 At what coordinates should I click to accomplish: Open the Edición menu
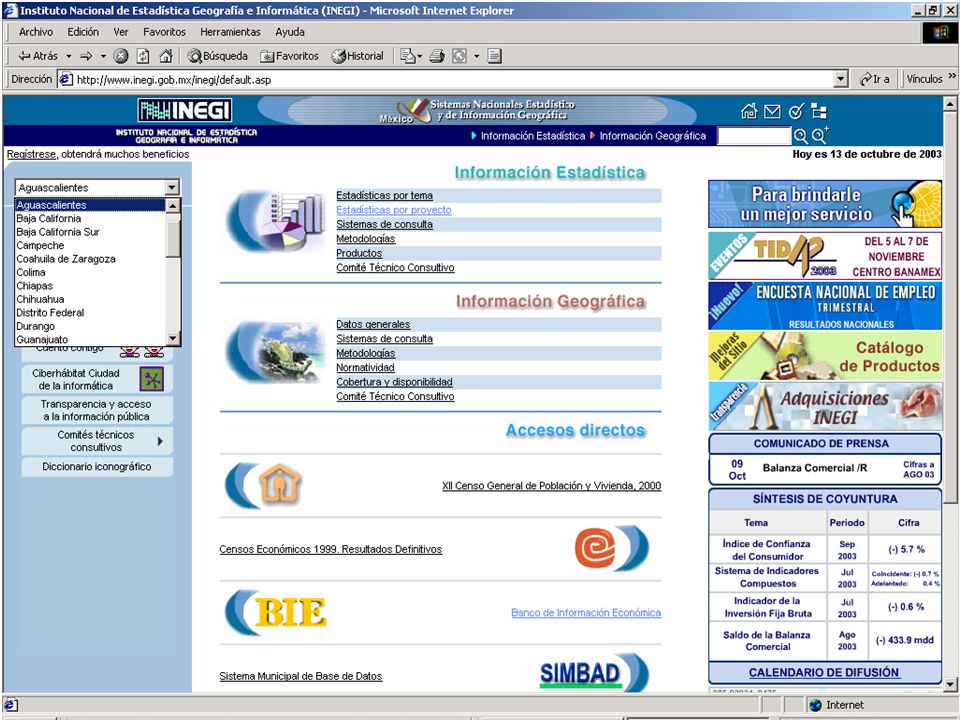click(83, 32)
